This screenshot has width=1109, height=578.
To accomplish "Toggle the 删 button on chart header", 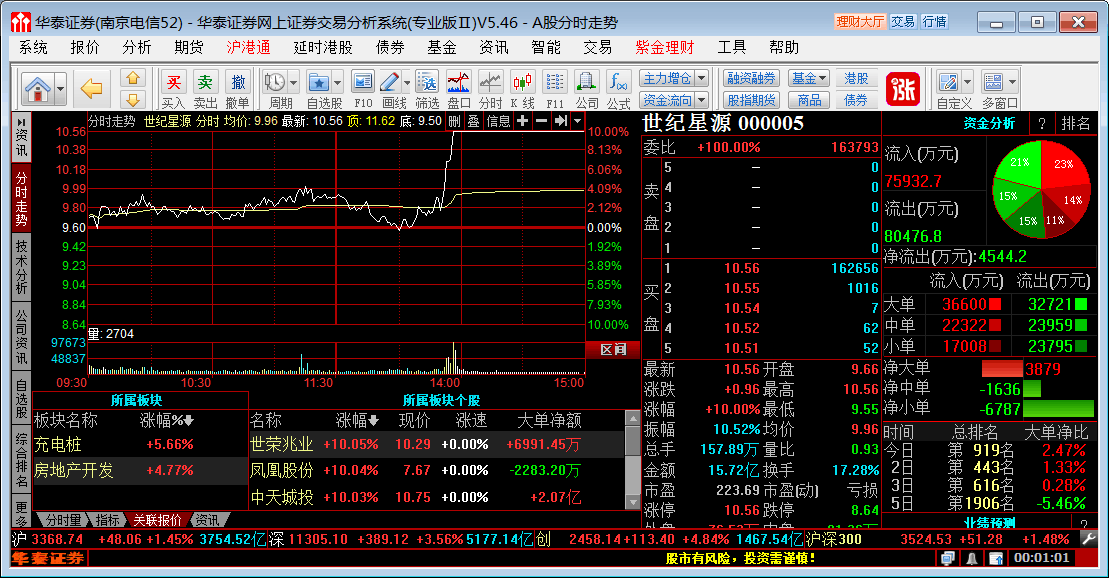I will (455, 121).
